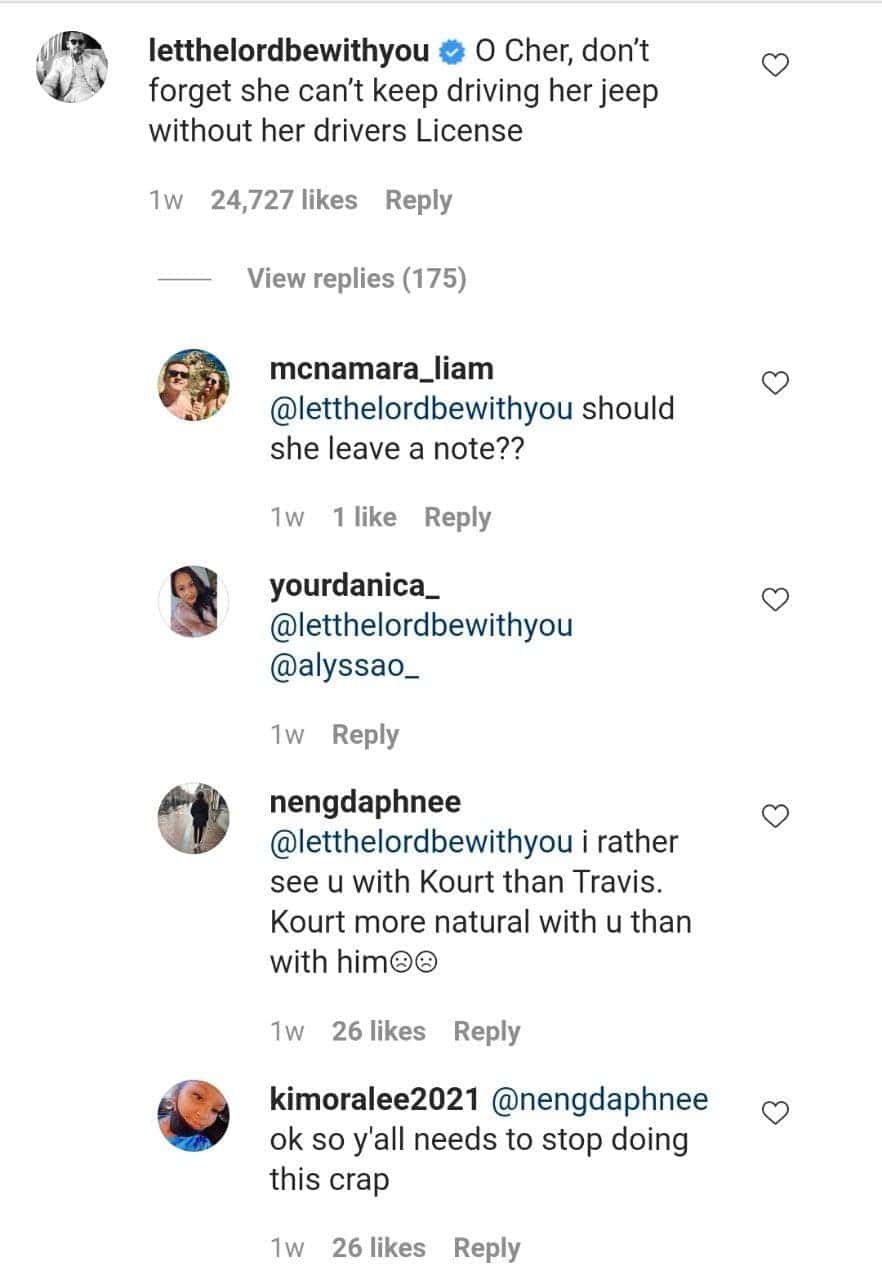Tap the heart on mcnamara_liam's reply
The image size is (882, 1280).
tap(776, 383)
